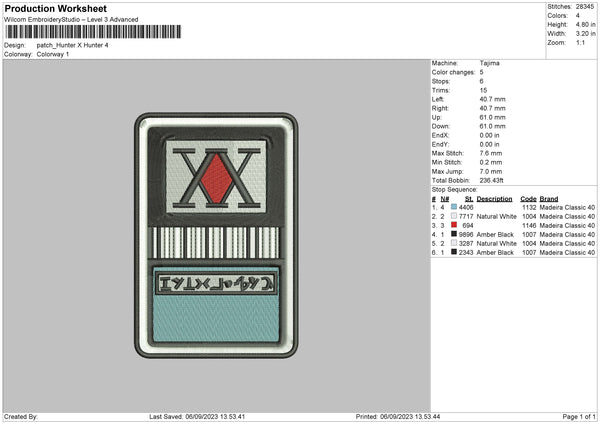Image resolution: width=600 pixels, height=424 pixels.
Task: Select stitch count 694 in stop 3
Action: pos(468,225)
